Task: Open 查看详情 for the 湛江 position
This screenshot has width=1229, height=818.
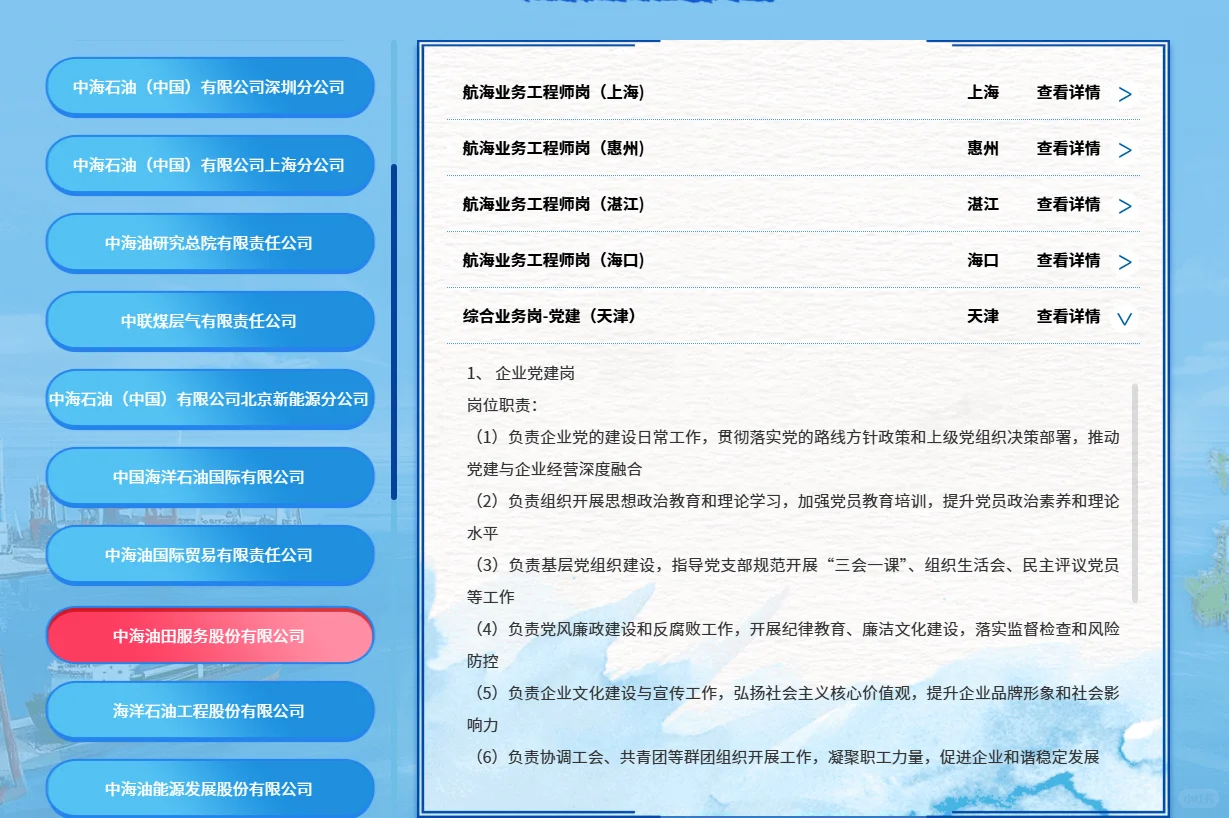Action: (x=1068, y=204)
